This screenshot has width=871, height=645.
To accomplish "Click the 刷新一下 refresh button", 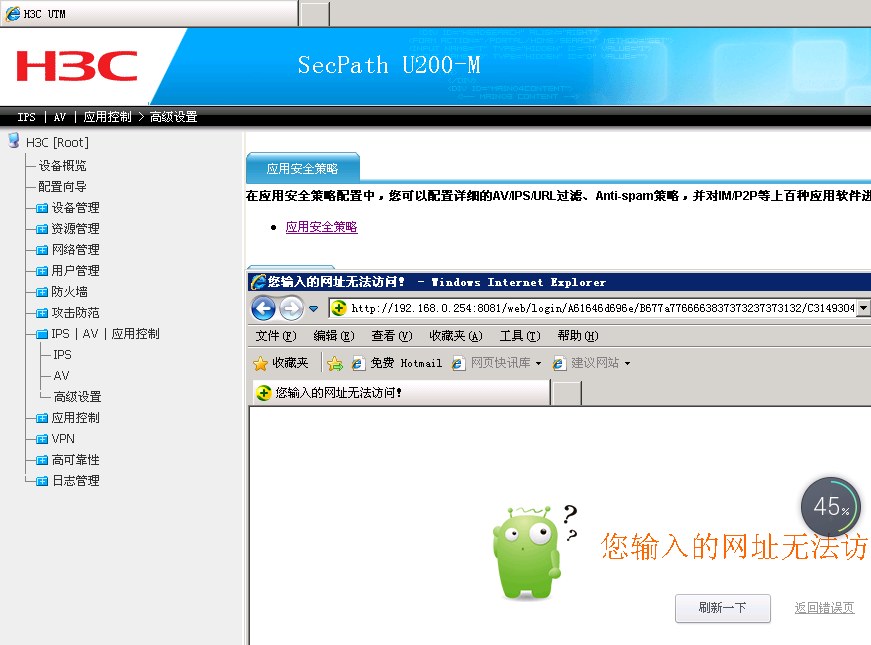I will pos(722,608).
